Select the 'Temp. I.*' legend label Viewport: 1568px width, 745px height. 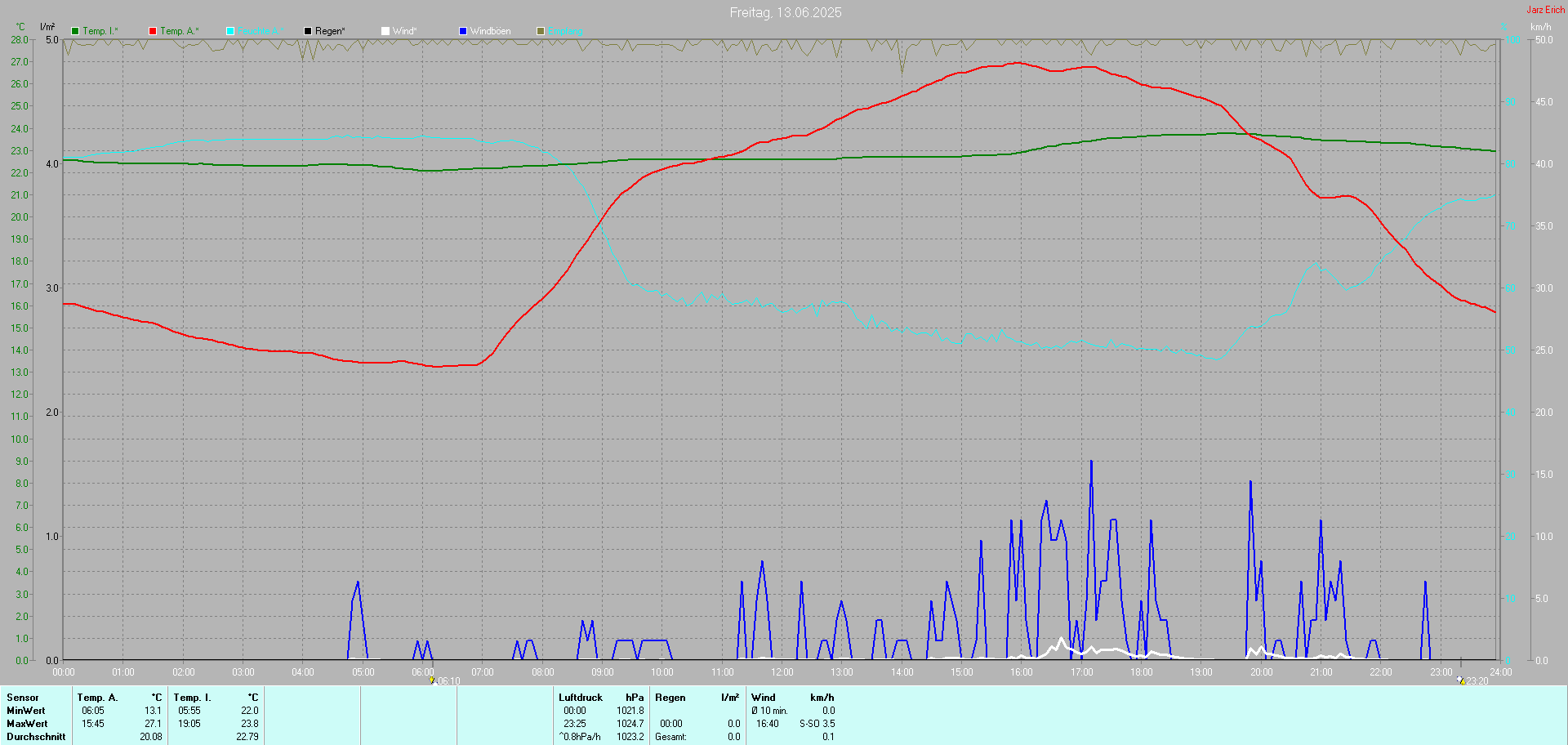coord(100,31)
